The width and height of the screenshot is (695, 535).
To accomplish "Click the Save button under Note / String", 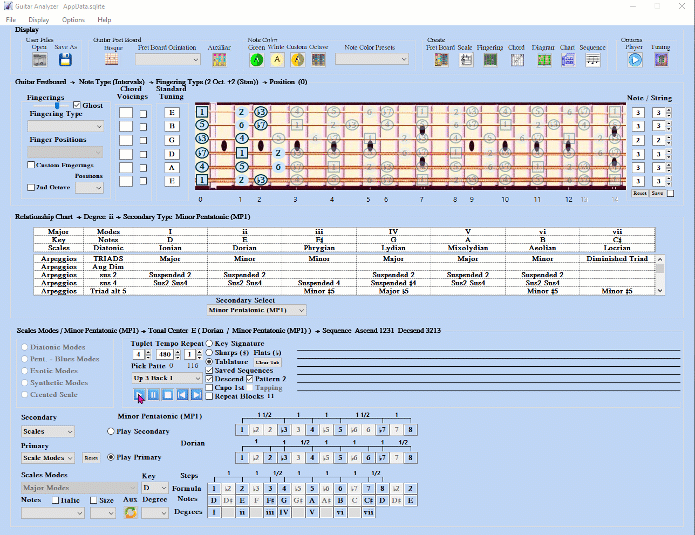I will (x=657, y=193).
